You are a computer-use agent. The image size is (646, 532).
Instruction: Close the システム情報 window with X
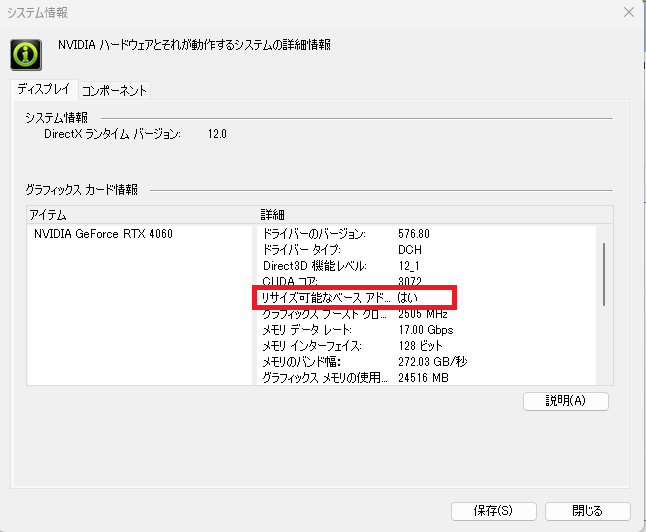coord(629,12)
